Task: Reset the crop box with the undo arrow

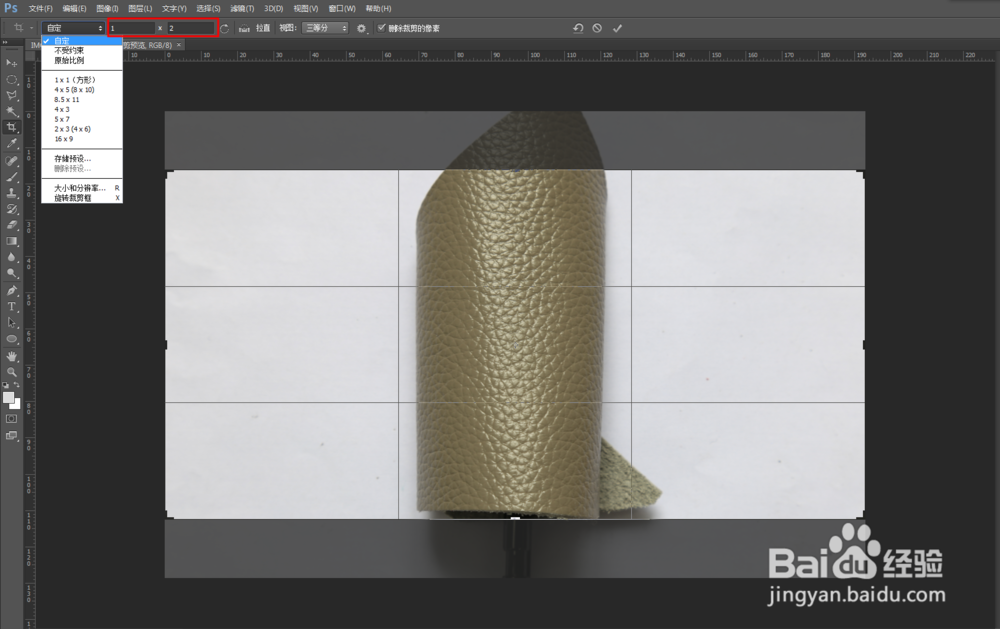Action: point(578,28)
